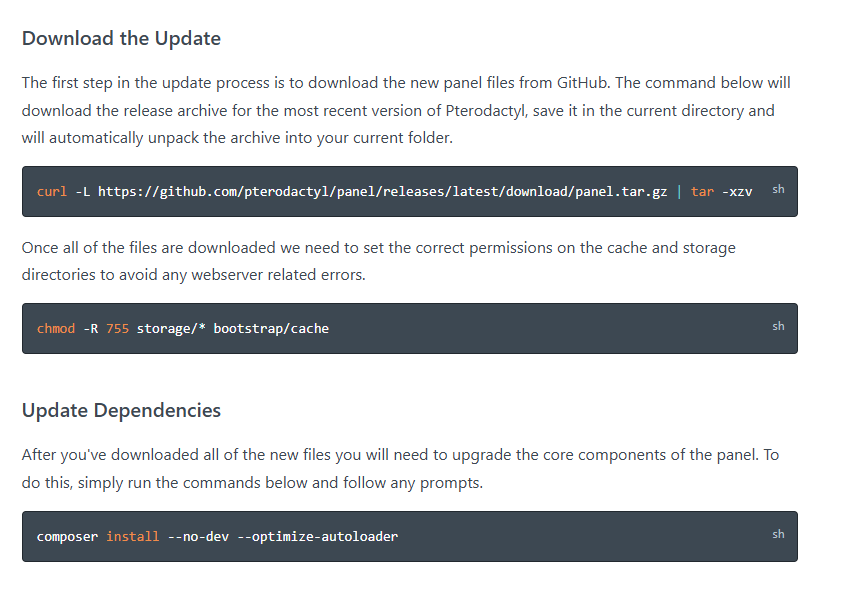The image size is (850, 591).
Task: Click "bootstrap/cache" in chmod command
Action: coord(271,329)
